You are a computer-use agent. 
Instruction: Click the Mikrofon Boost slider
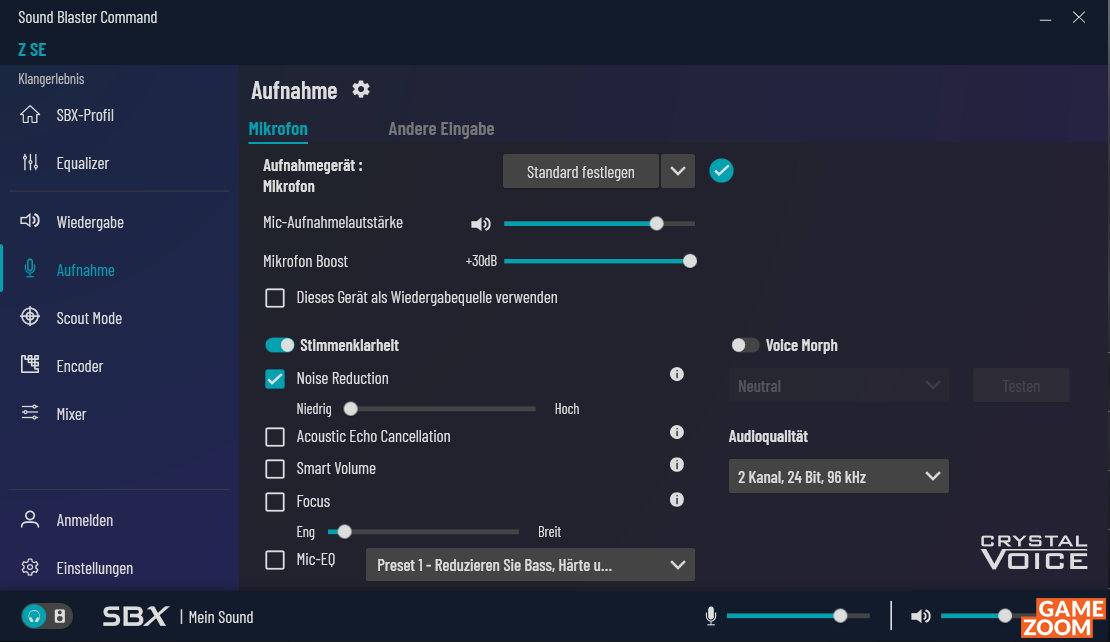pyautogui.click(x=599, y=261)
